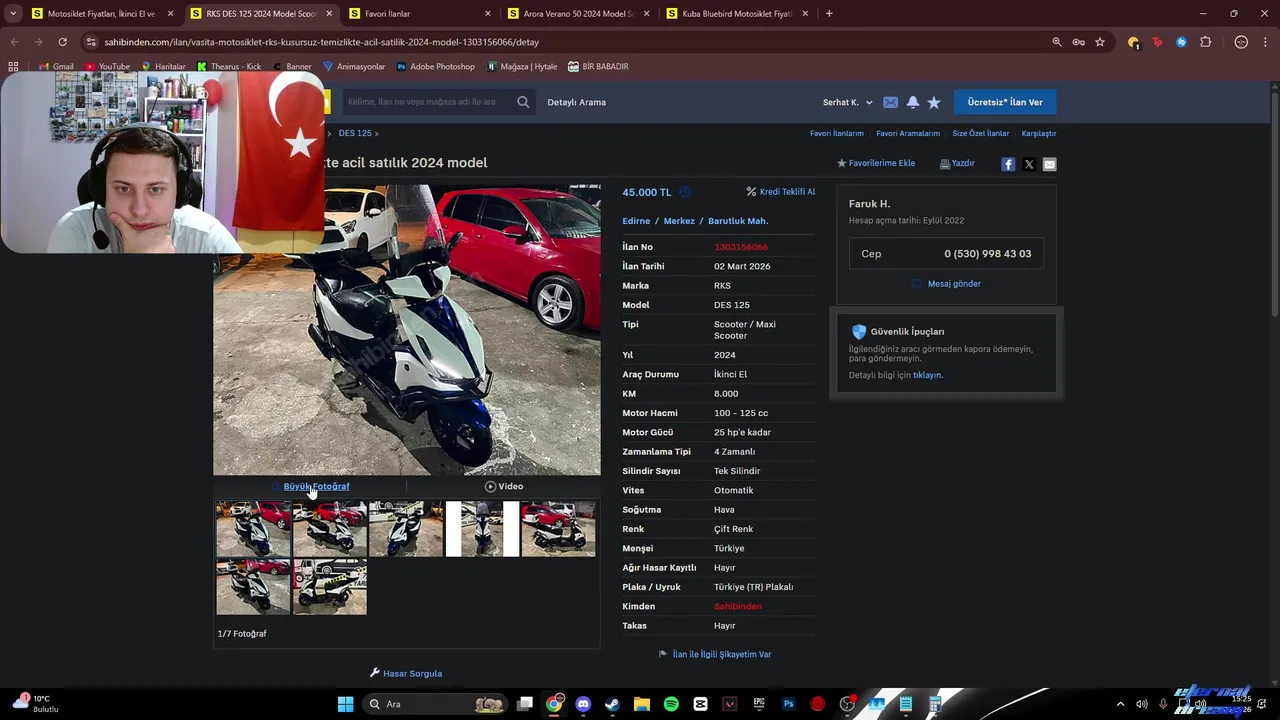Open a new browser tab
Screen dimensions: 1280x720
[x=829, y=14]
